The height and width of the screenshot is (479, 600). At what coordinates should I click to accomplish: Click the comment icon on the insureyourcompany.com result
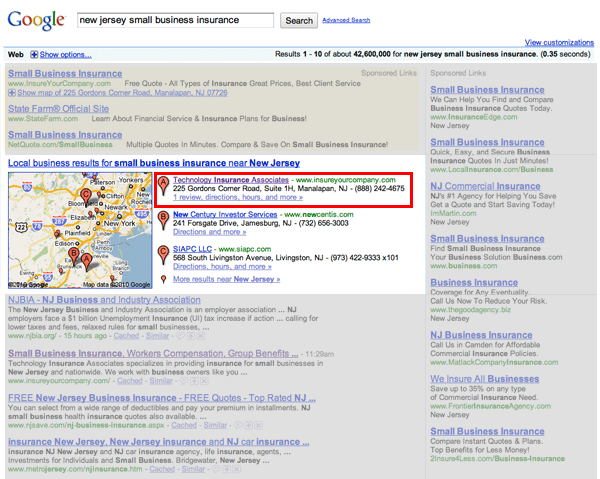tap(184, 381)
